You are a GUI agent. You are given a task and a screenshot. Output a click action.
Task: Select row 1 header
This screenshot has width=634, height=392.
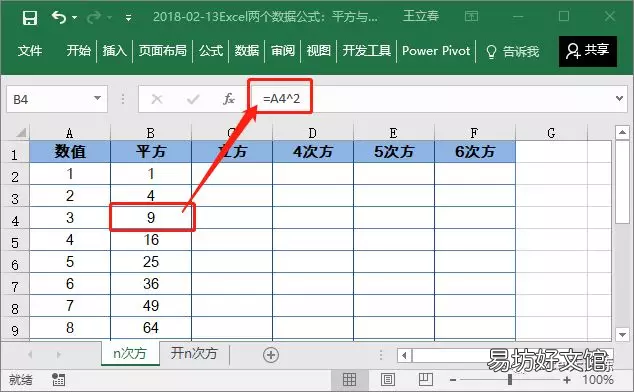click(15, 154)
